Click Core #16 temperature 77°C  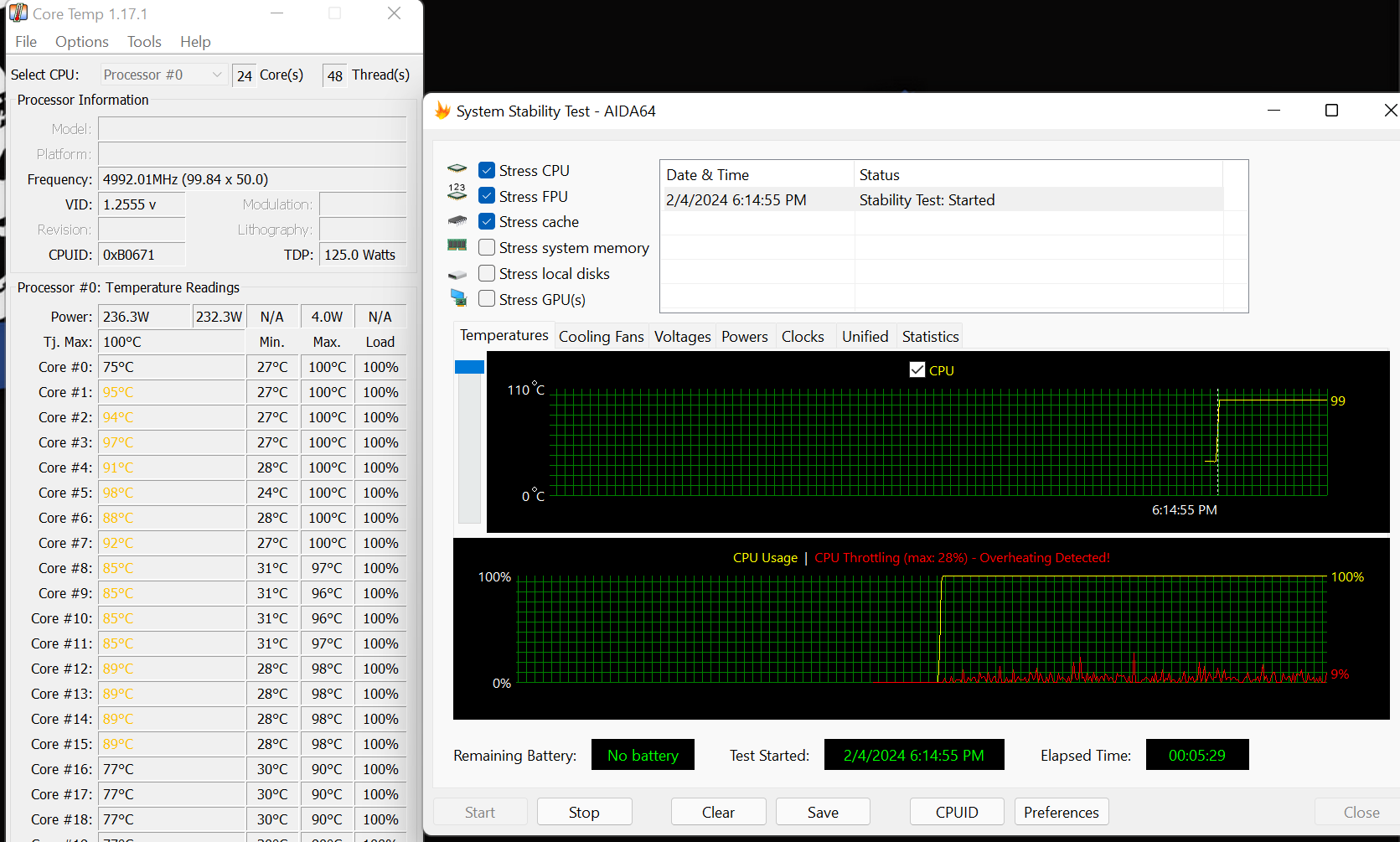tap(171, 769)
